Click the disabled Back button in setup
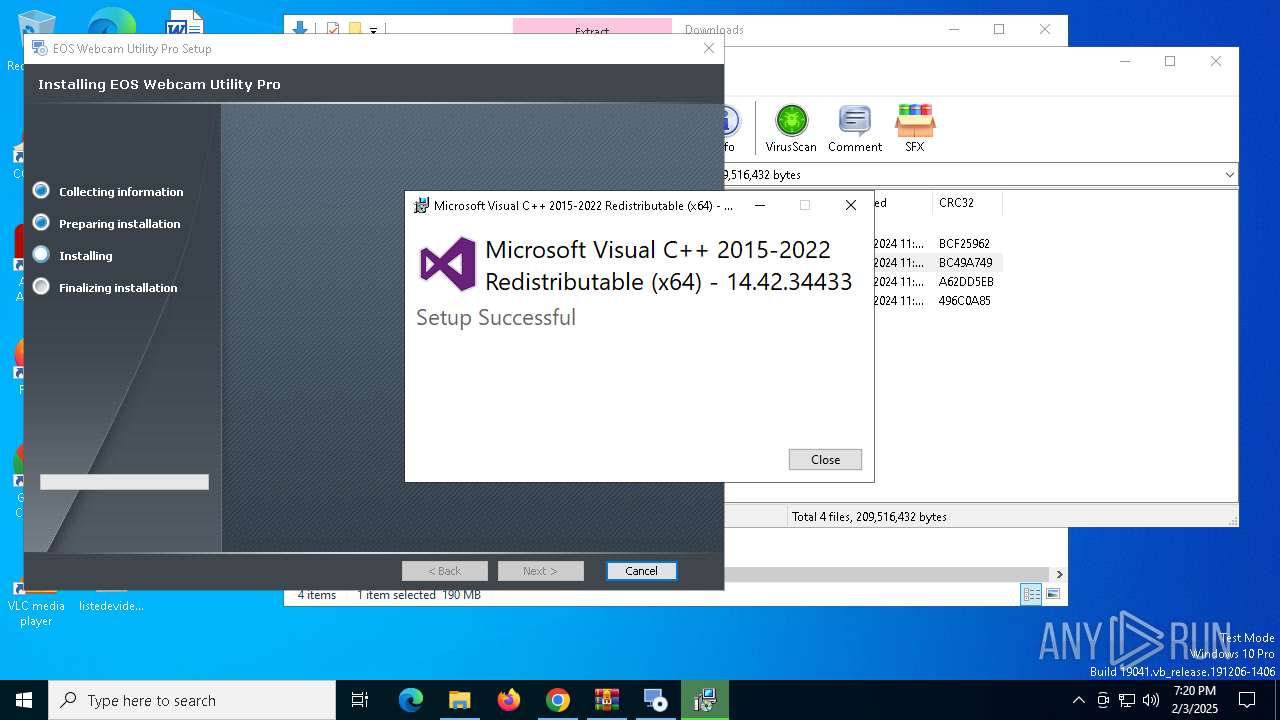The width and height of the screenshot is (1280, 720). [x=445, y=571]
